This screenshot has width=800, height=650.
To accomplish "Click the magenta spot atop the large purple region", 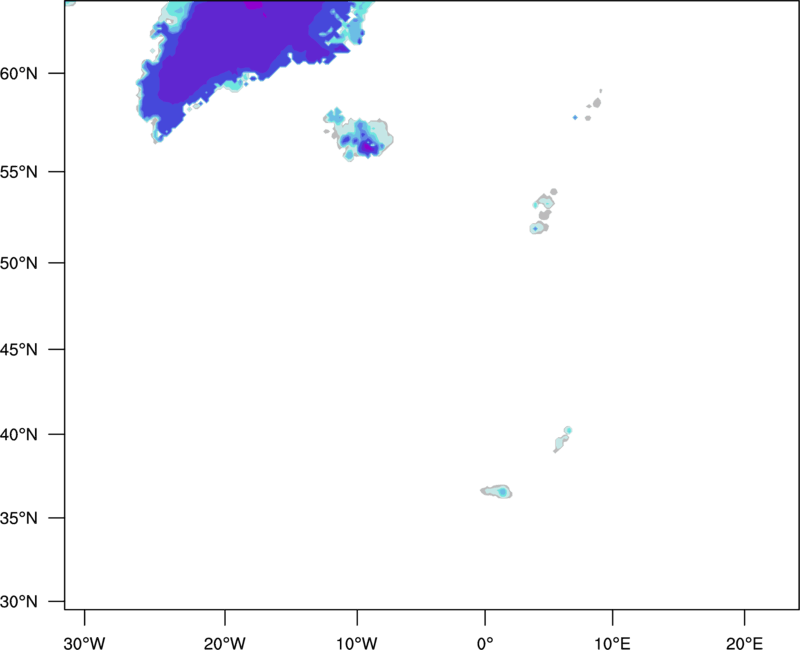I will [x=254, y=4].
